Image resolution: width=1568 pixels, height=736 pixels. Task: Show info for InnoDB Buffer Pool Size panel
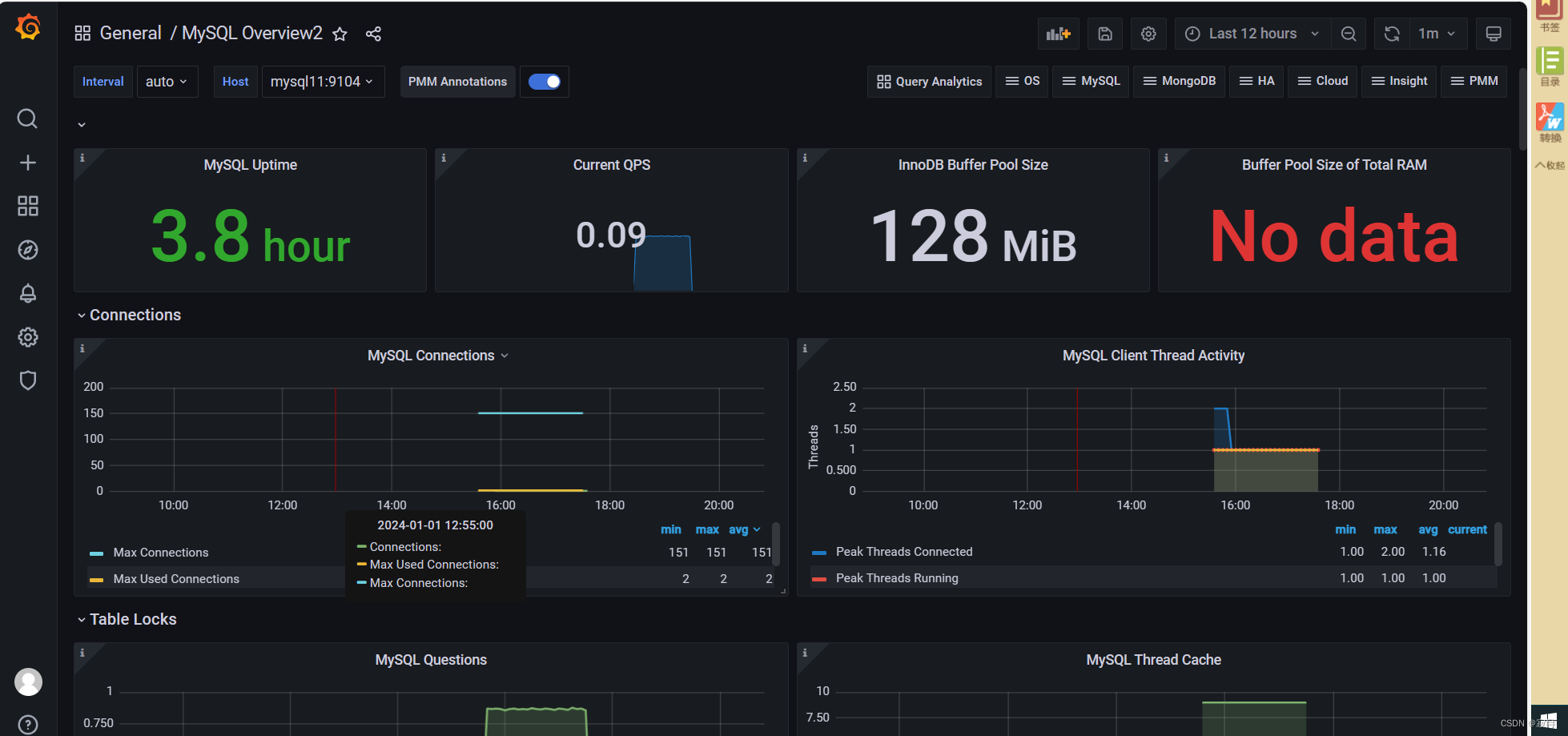click(x=805, y=158)
